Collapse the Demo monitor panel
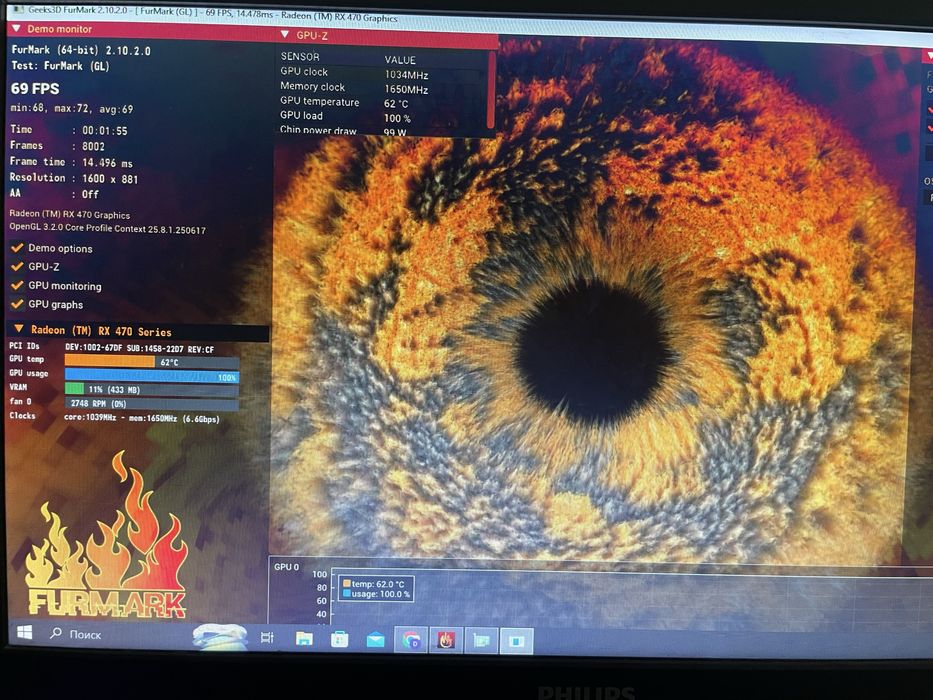Viewport: 933px width, 700px height. [16, 28]
